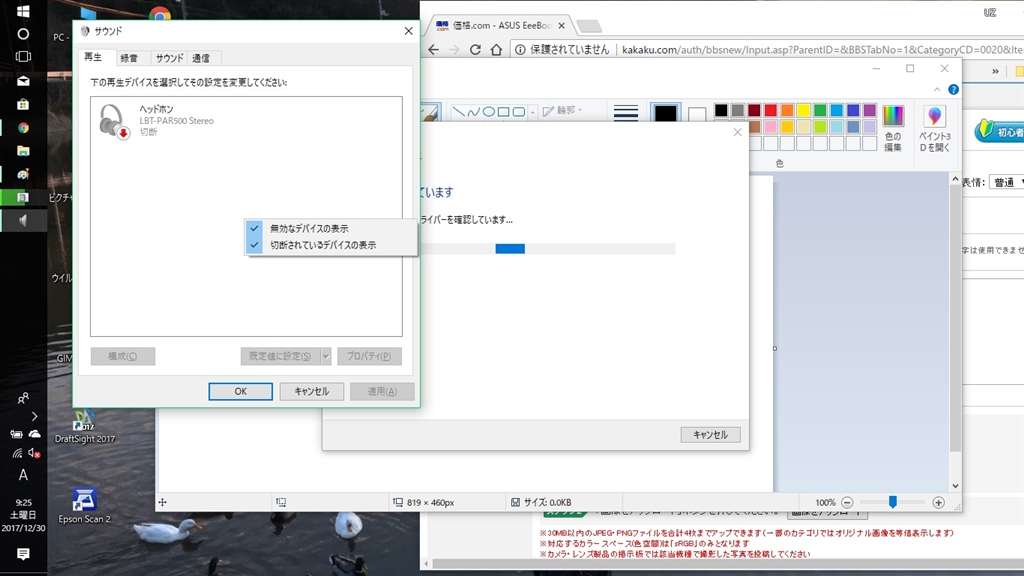Select the Curve shape in Paint
The width and height of the screenshot is (1024, 576).
coord(473,112)
